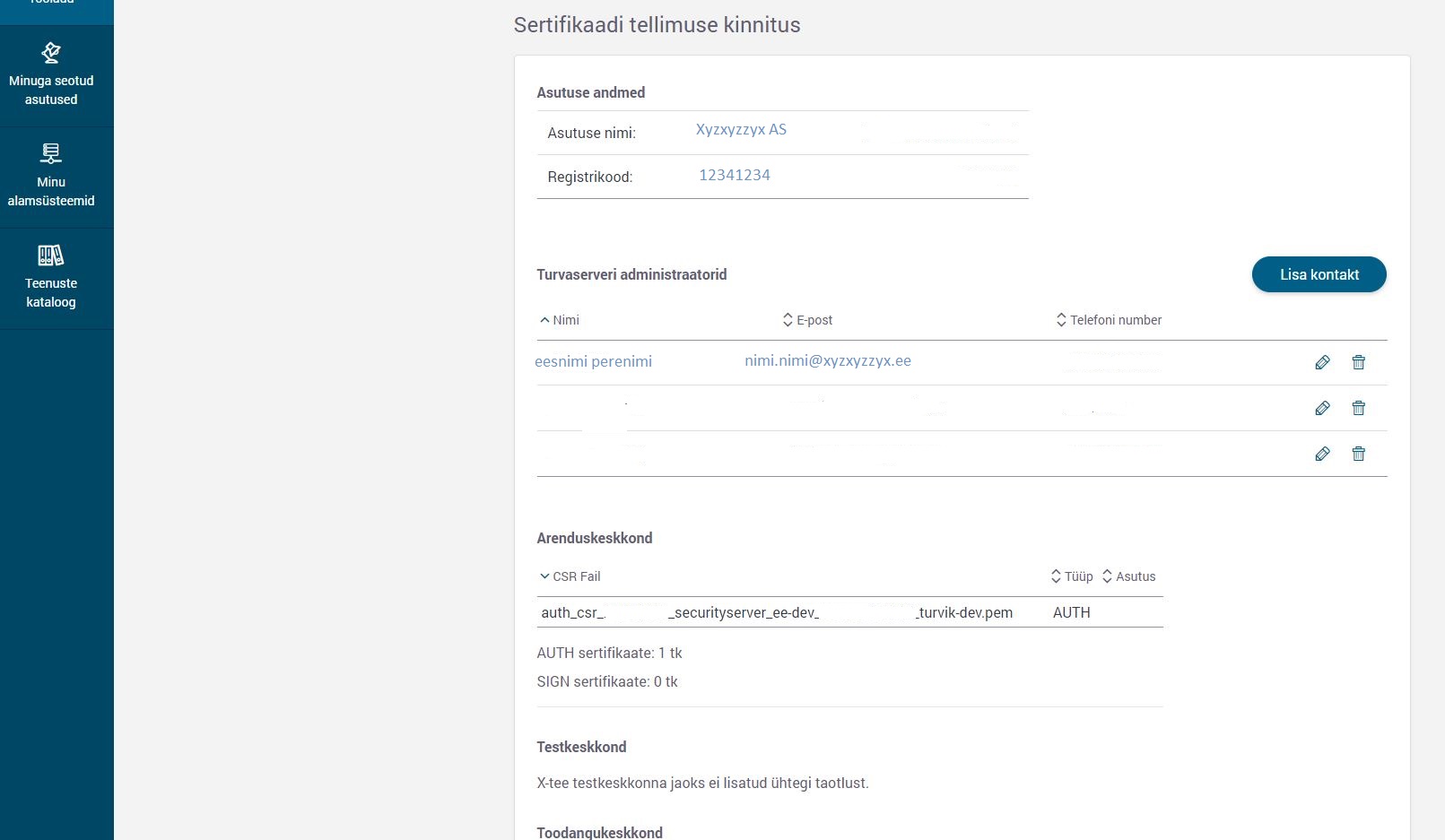The image size is (1445, 840).
Task: Delete the eesnimi perenimi contact row
Action: 1358,362
